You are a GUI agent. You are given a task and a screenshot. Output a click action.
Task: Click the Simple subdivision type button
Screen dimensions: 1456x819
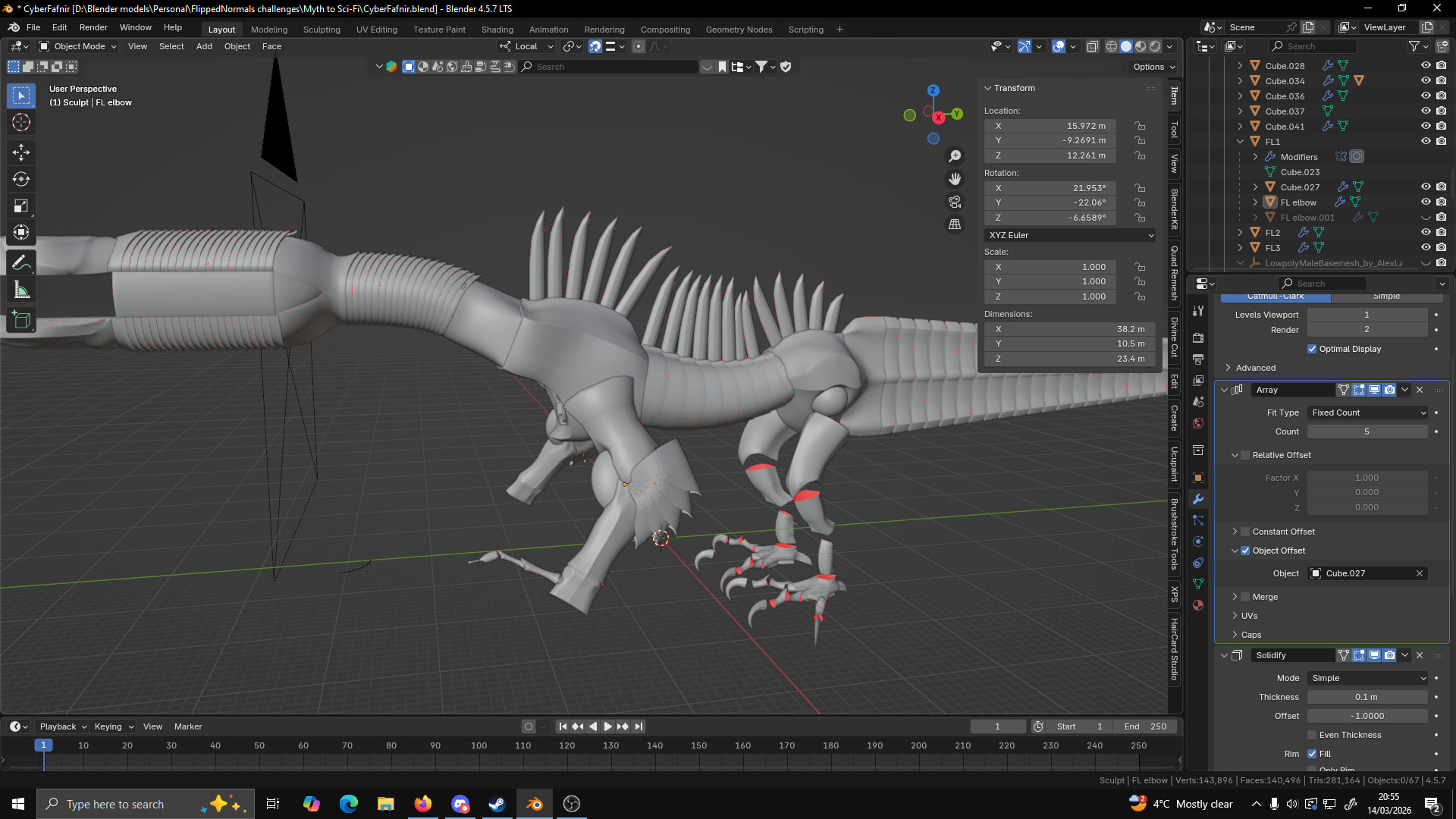pos(1385,297)
